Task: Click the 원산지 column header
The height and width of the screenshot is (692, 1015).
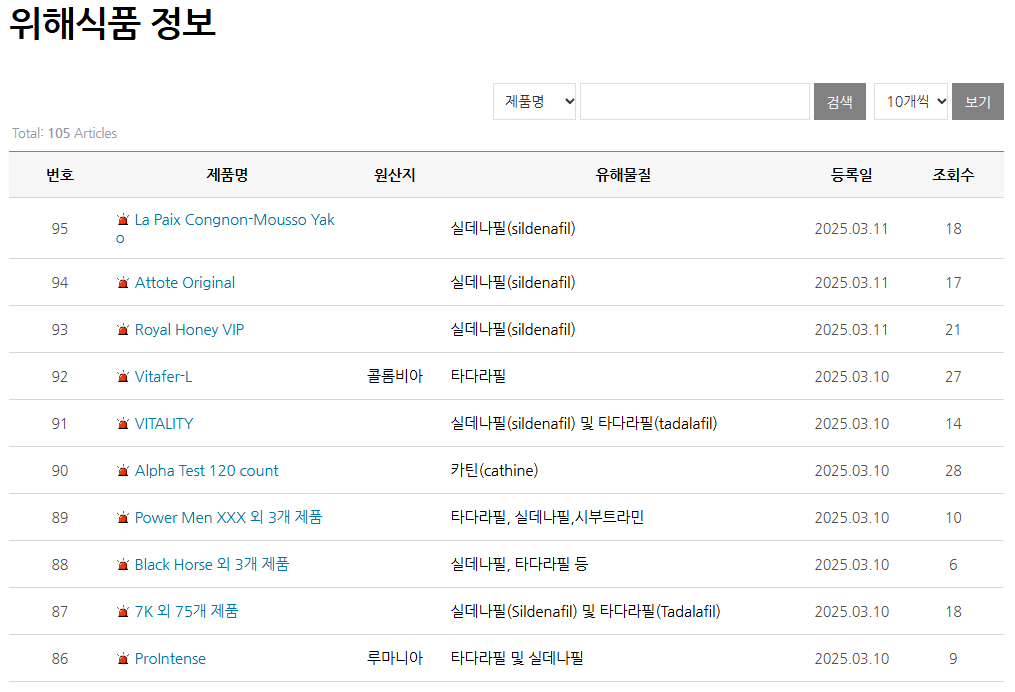Action: pos(395,175)
